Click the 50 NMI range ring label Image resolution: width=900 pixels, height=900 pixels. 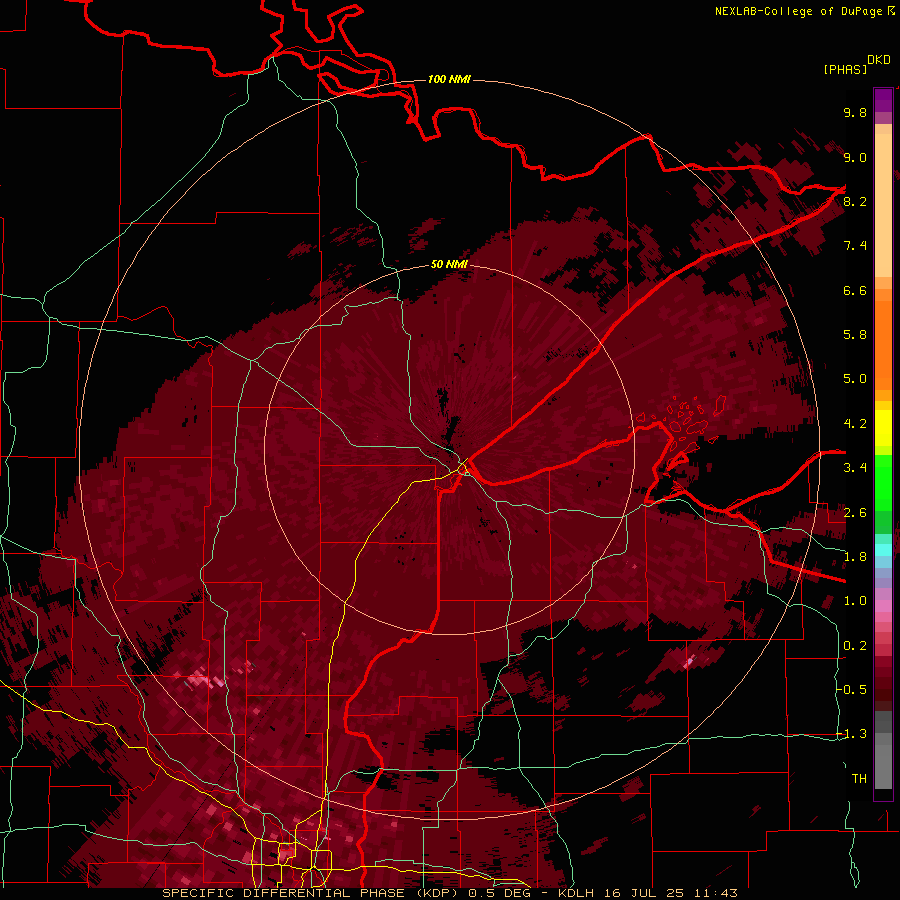point(449,264)
